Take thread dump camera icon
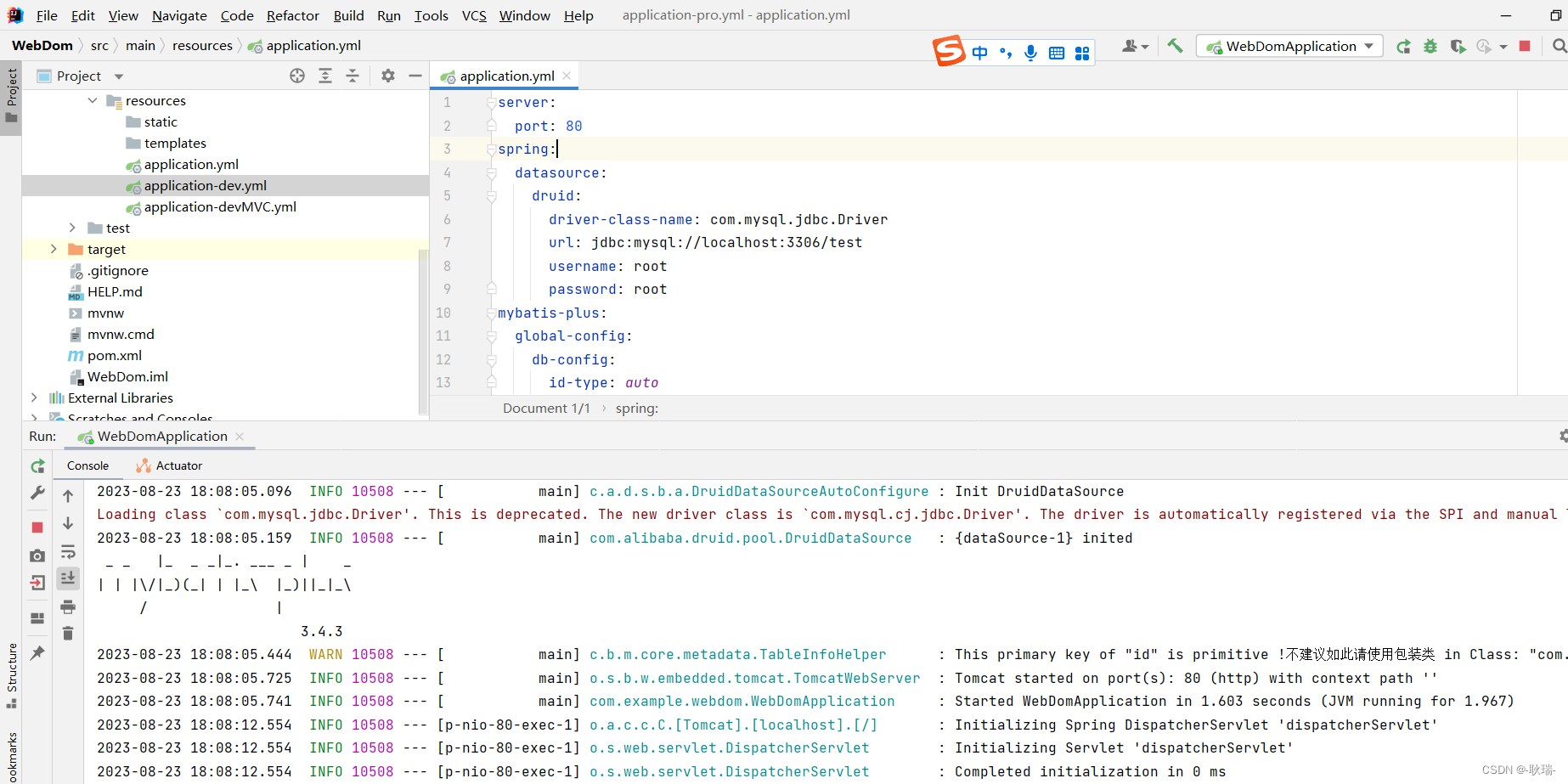This screenshot has width=1568, height=784. click(37, 556)
